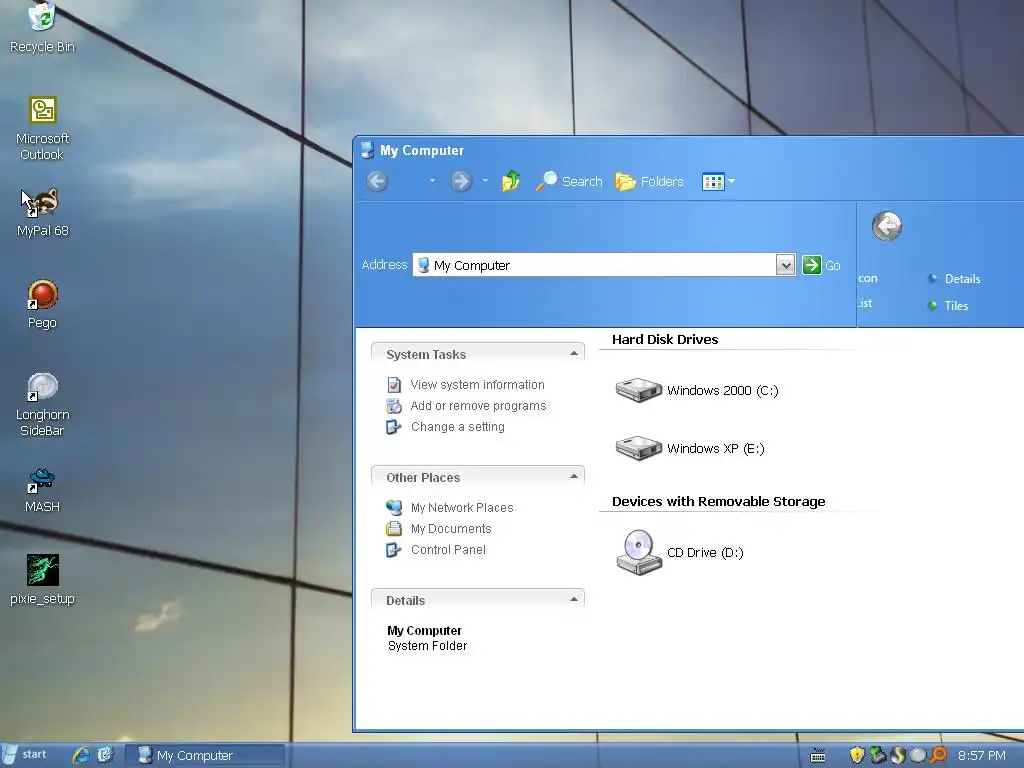Click My Computer taskbar button
Screen dimensions: 1024x768
pos(204,755)
